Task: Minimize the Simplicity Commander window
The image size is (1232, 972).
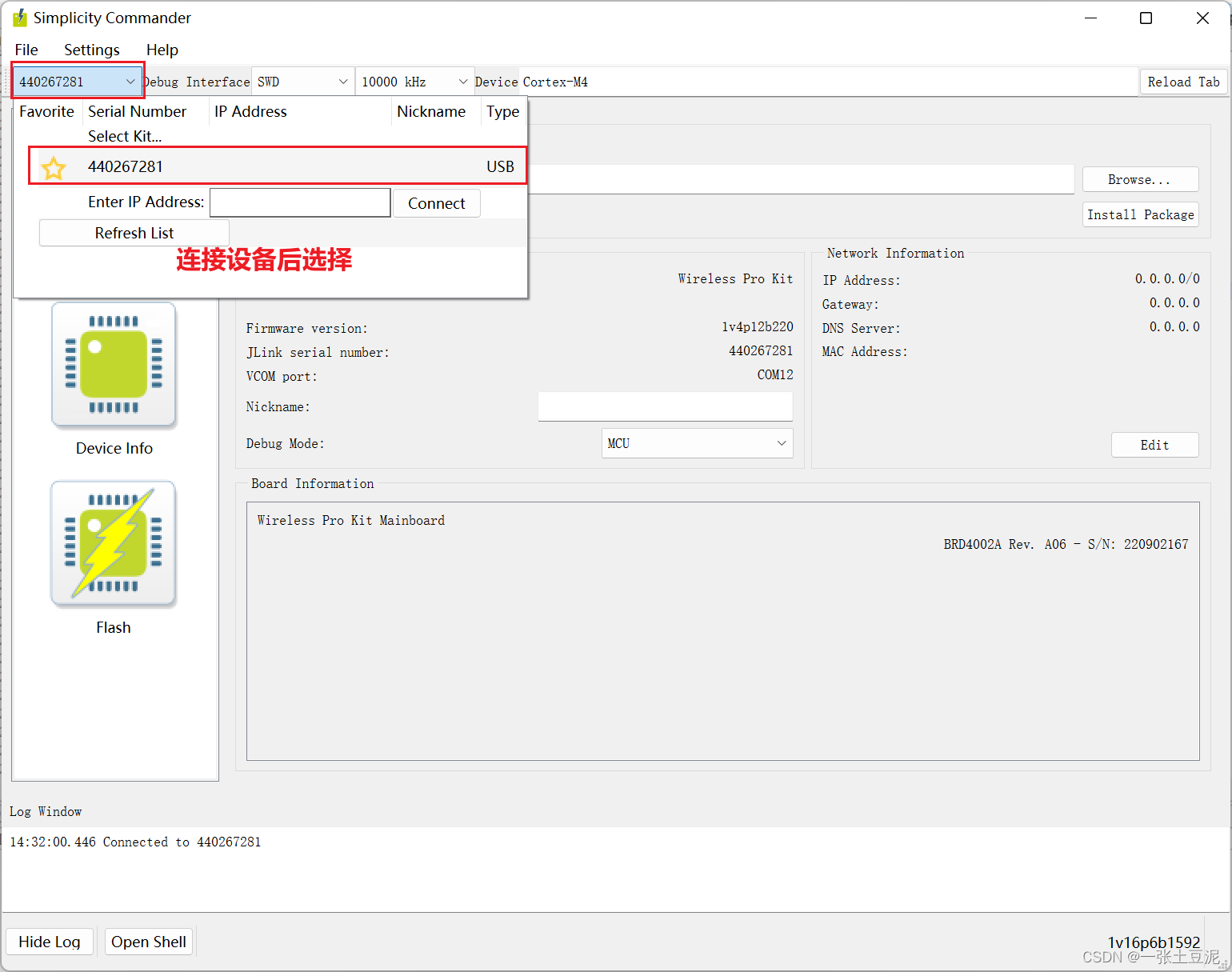Action: tap(1091, 18)
